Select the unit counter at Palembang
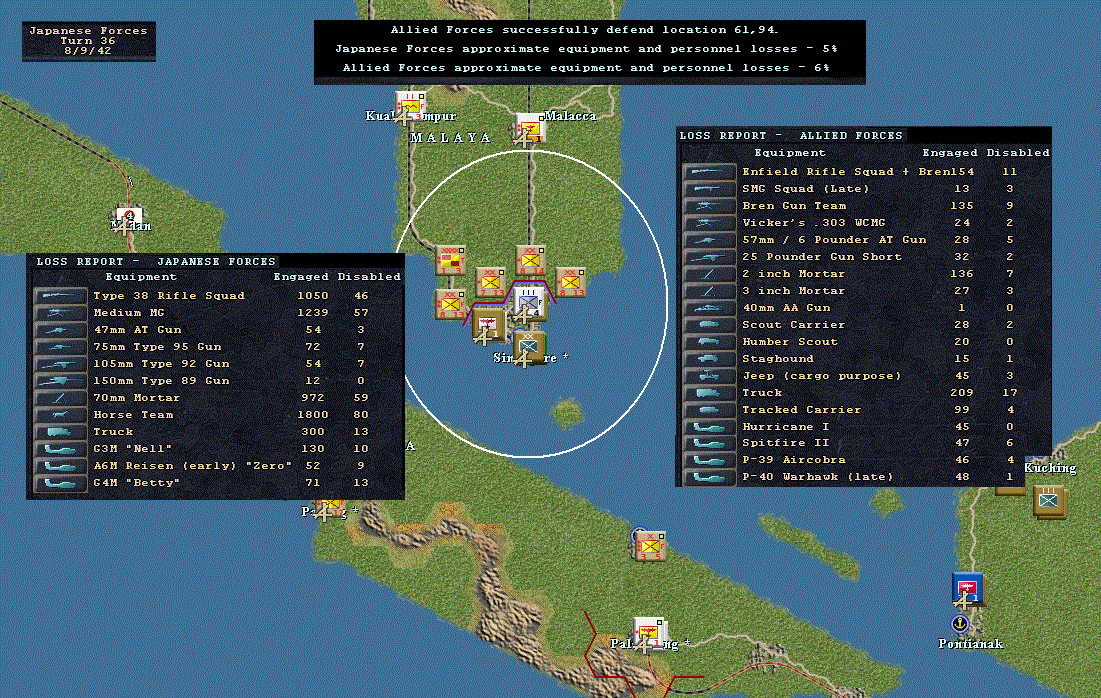 point(649,633)
